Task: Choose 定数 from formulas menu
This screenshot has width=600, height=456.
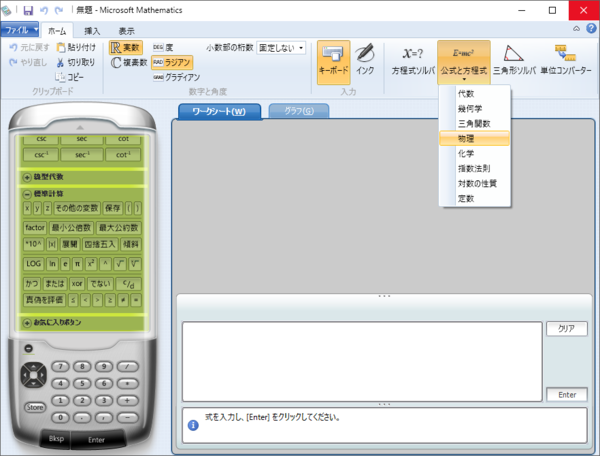Action: click(x=474, y=198)
